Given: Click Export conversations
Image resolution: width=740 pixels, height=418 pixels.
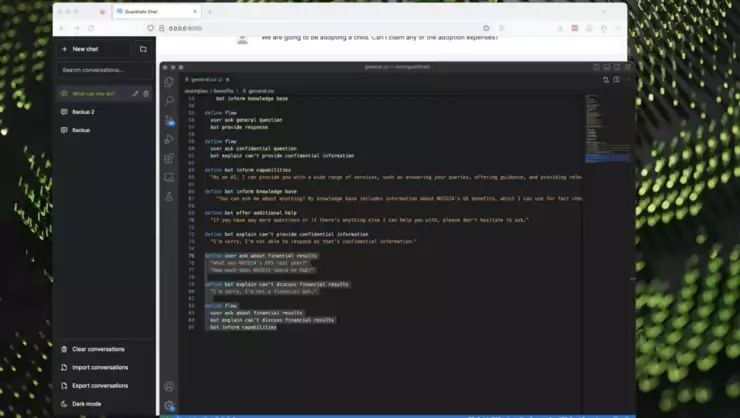Looking at the screenshot, I should (x=100, y=385).
